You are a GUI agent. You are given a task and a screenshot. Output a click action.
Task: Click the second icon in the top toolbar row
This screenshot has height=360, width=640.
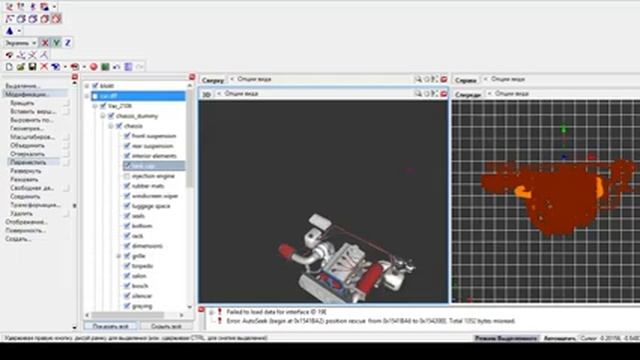(x=21, y=7)
